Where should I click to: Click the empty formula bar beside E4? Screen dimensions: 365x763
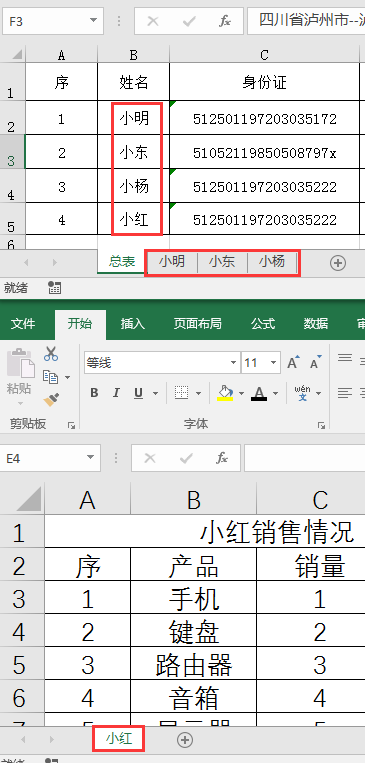click(305, 458)
